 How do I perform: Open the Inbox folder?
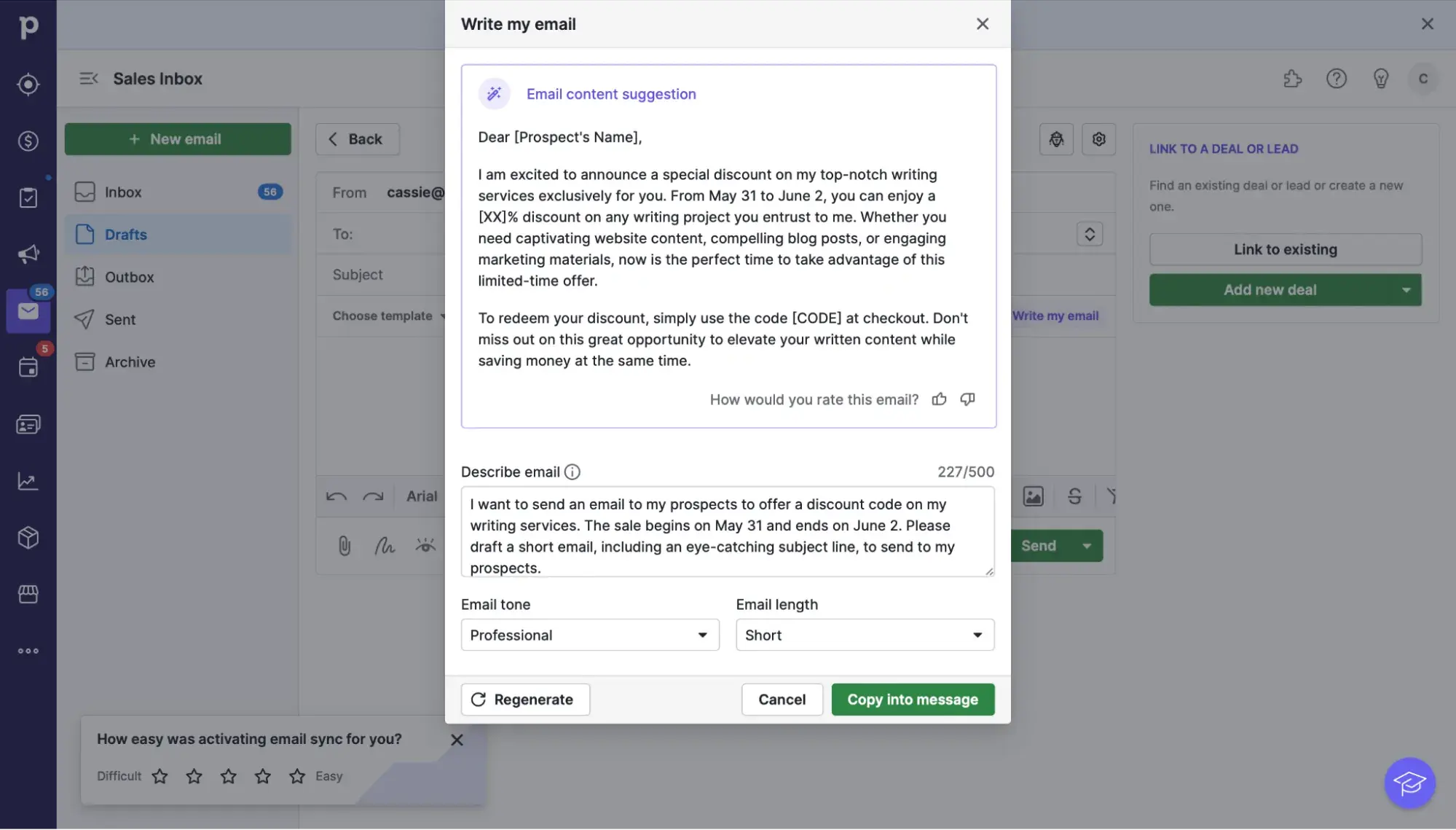[x=123, y=192]
